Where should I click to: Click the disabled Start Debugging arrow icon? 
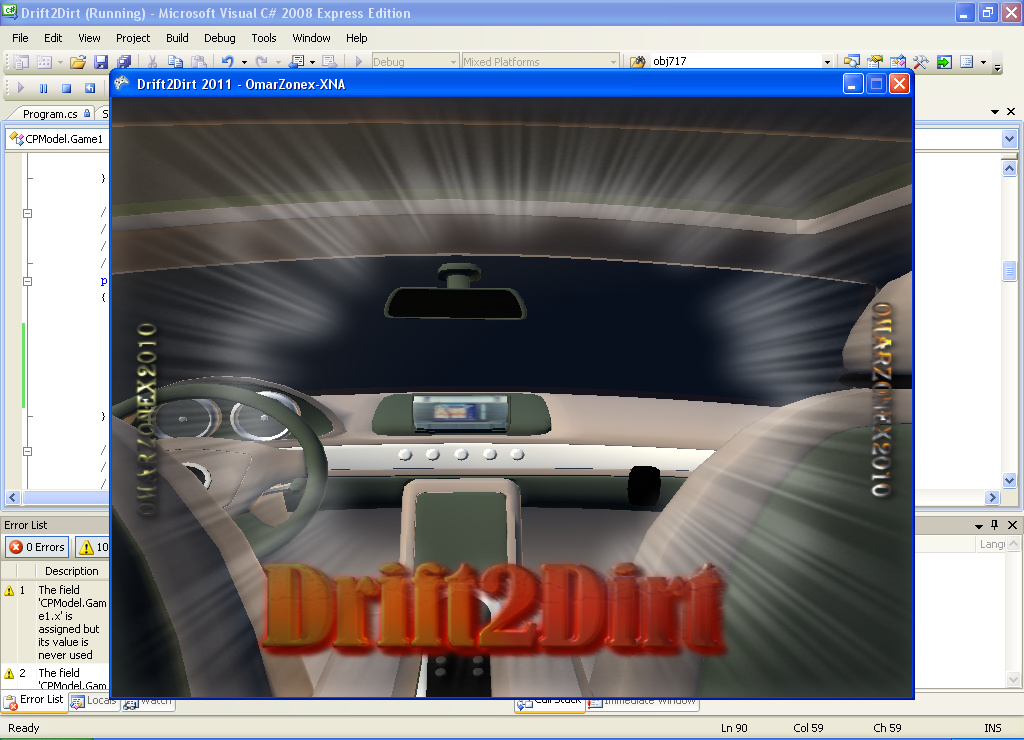[x=359, y=61]
